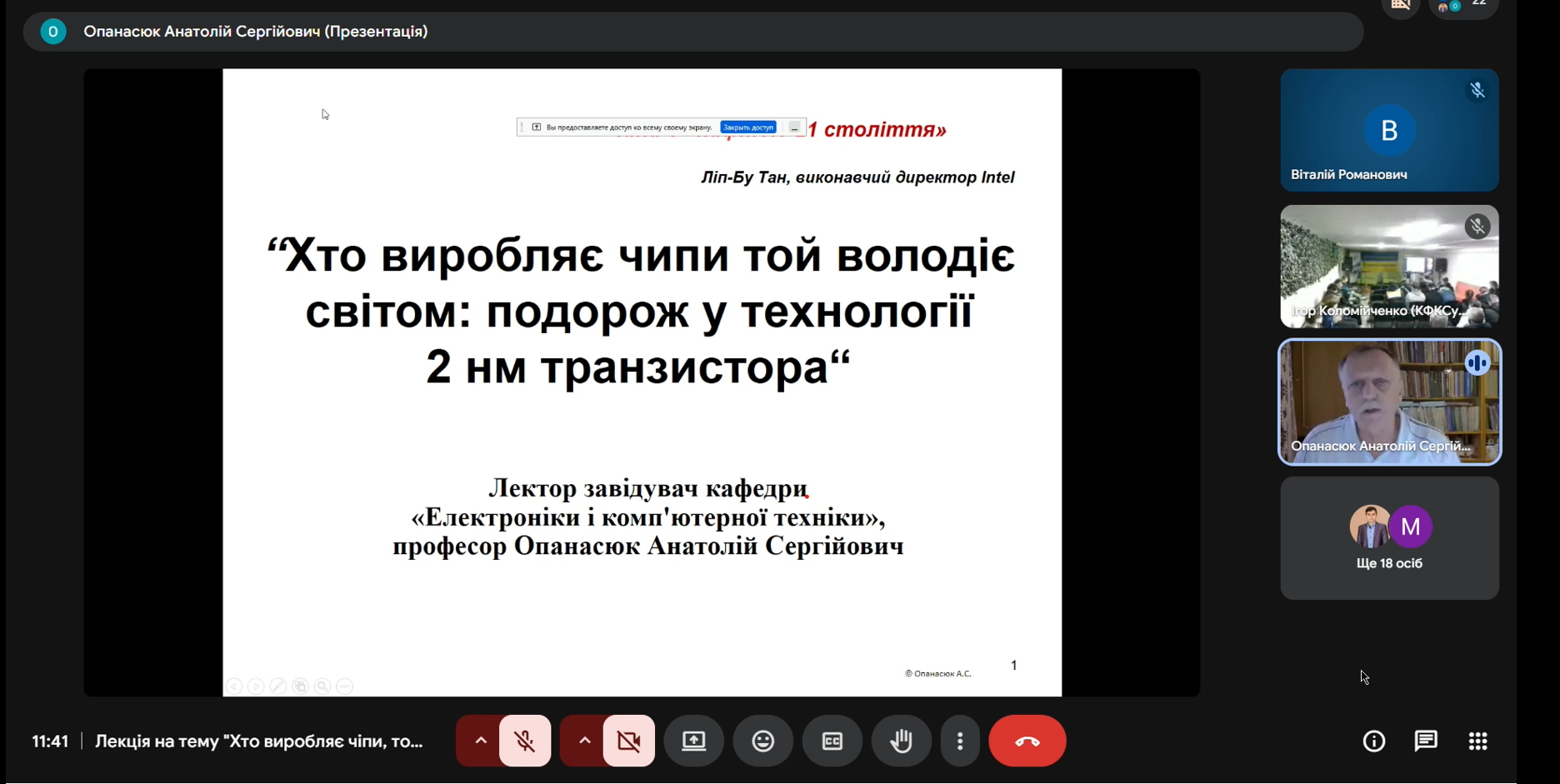Click the 'Ще 18 осіб' tile
1560x784 pixels.
click(1389, 538)
